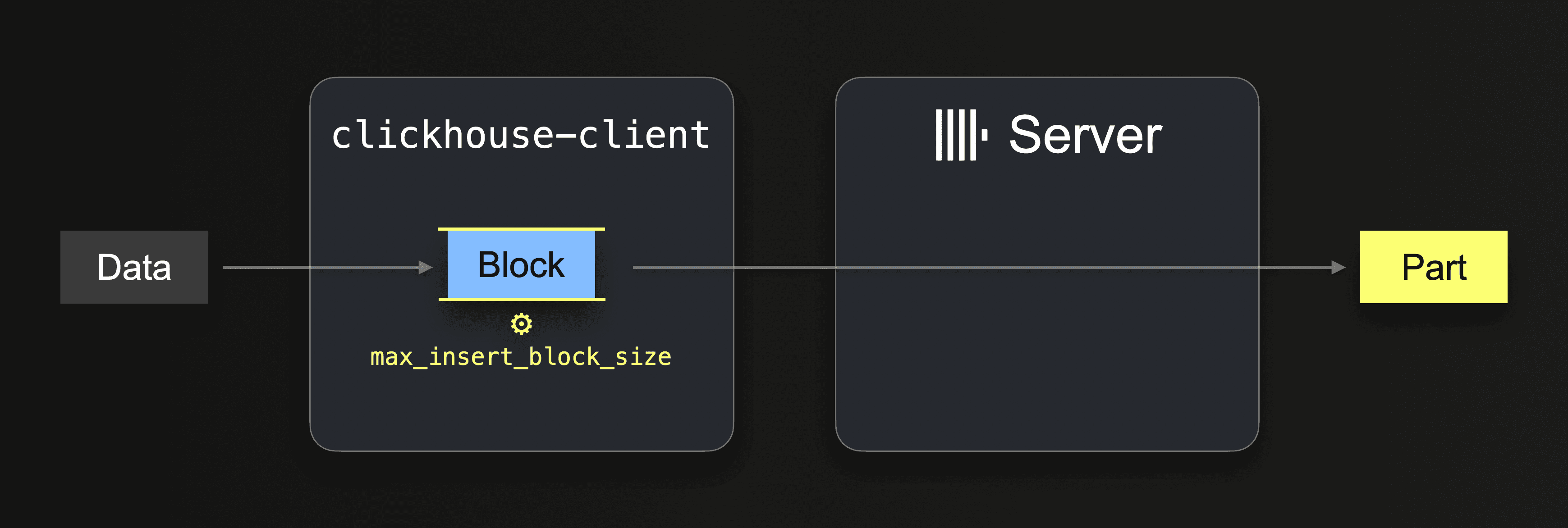Click arrow line inside the Server panel
This screenshot has width=1568, height=528.
1047,267
